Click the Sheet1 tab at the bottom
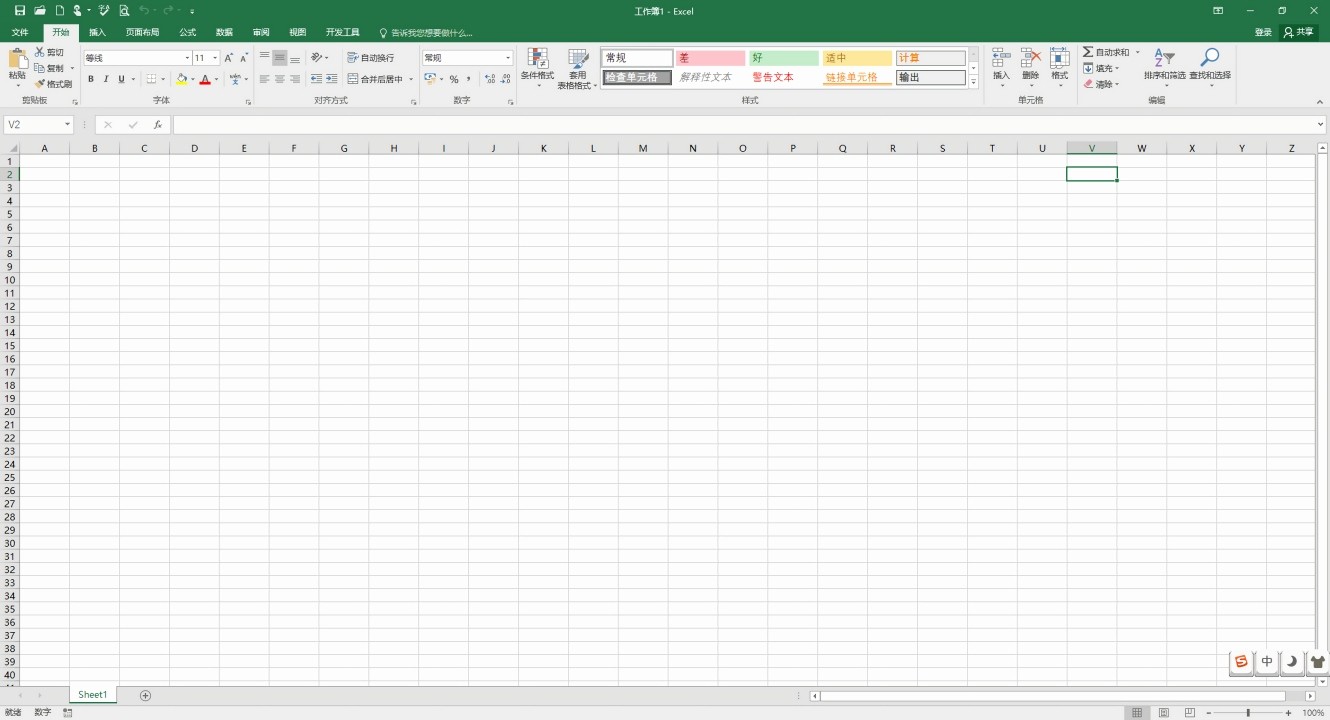Image resolution: width=1330 pixels, height=720 pixels. pos(92,694)
